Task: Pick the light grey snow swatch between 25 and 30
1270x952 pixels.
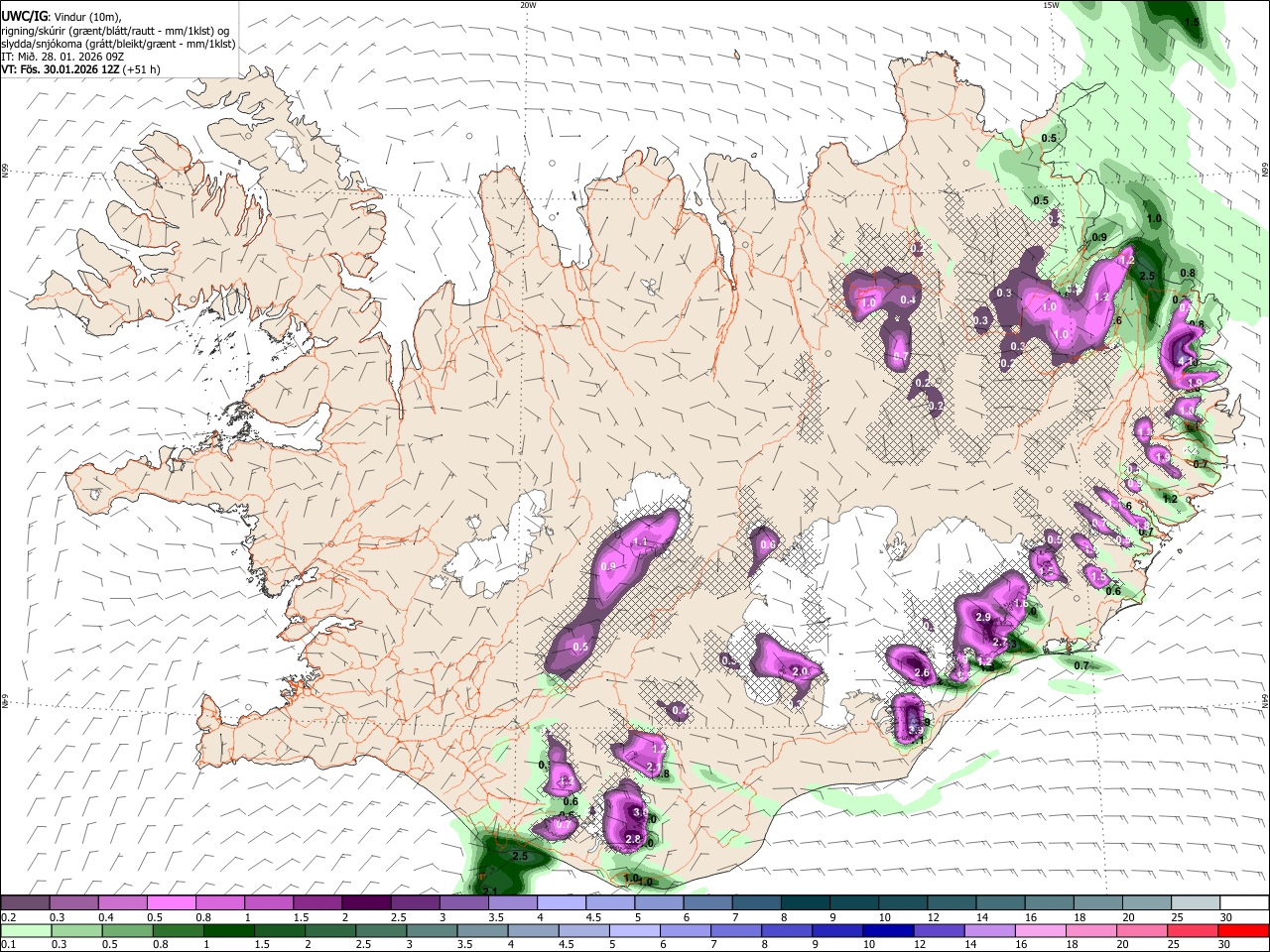Action: click(x=1194, y=903)
